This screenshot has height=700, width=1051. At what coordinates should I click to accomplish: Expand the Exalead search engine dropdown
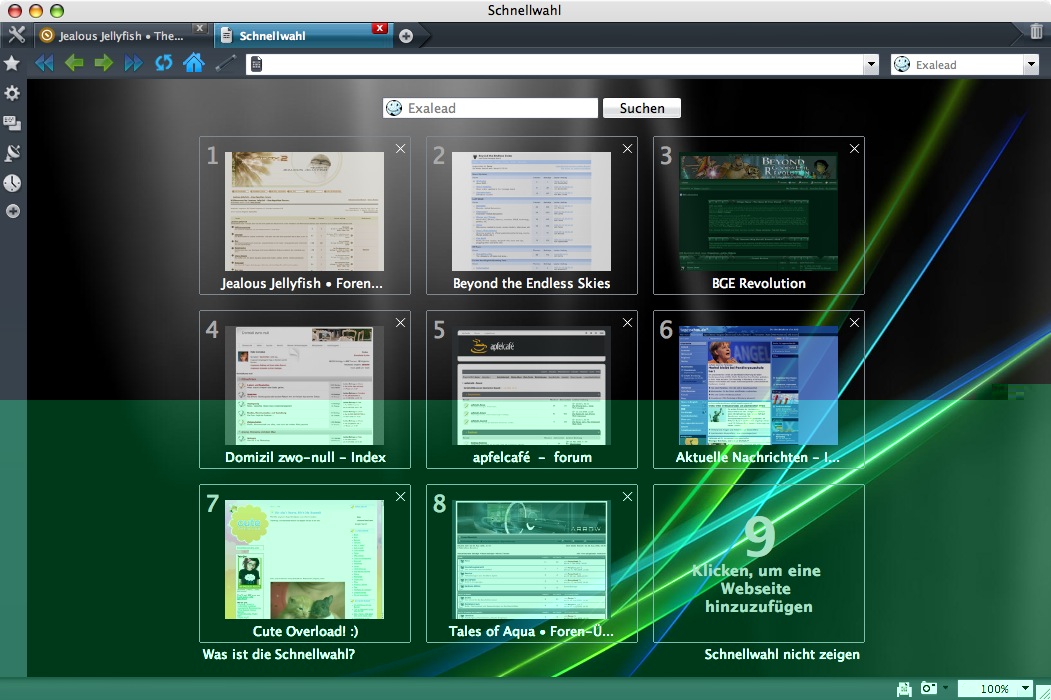(1031, 64)
